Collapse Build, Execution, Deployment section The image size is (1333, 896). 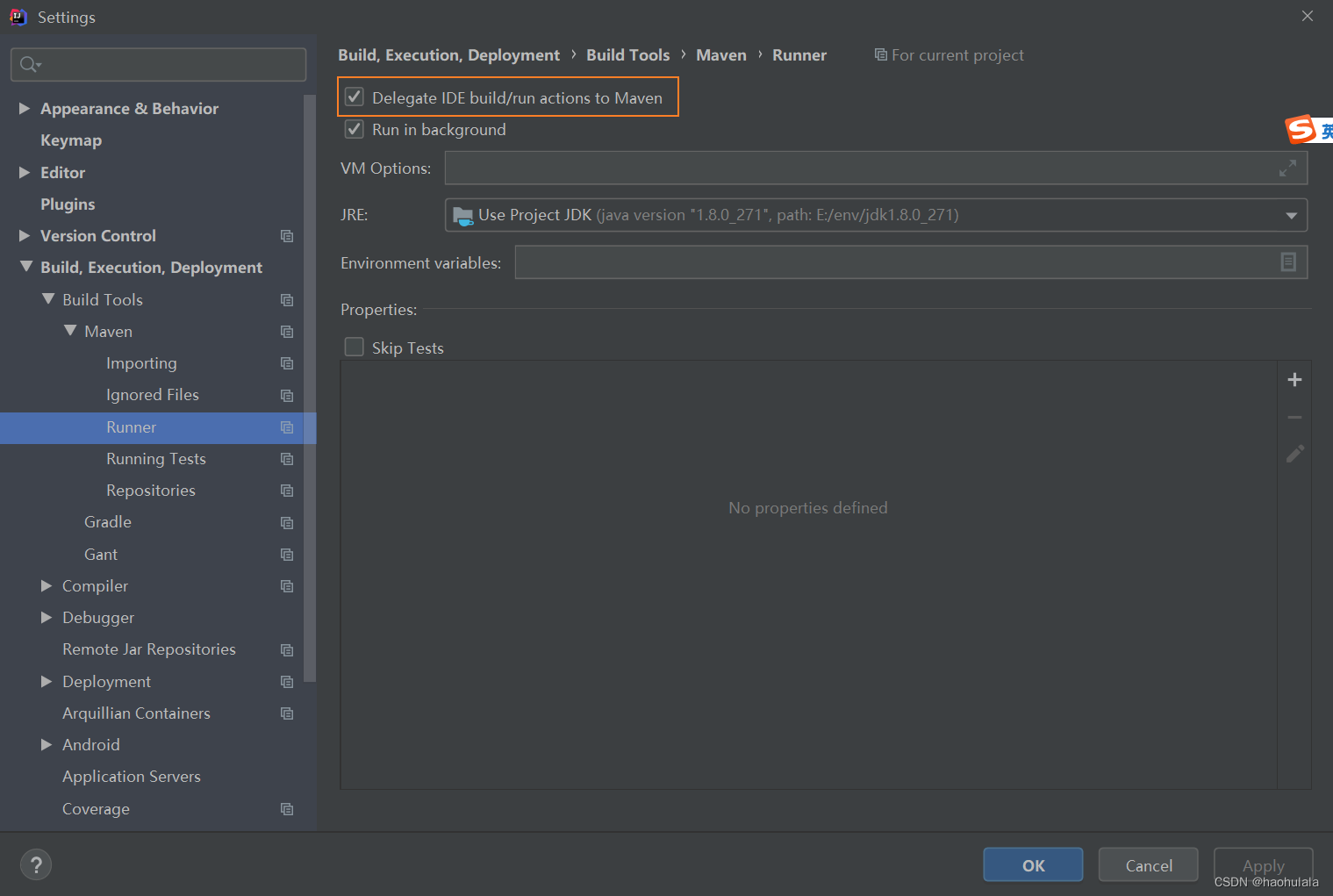tap(25, 267)
